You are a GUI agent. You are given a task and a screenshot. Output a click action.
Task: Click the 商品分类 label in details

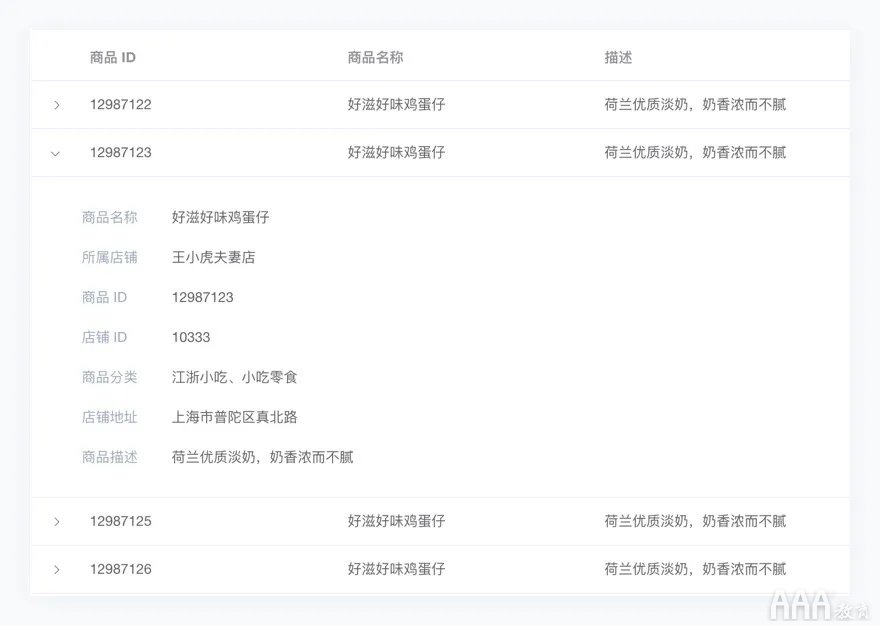coord(109,377)
